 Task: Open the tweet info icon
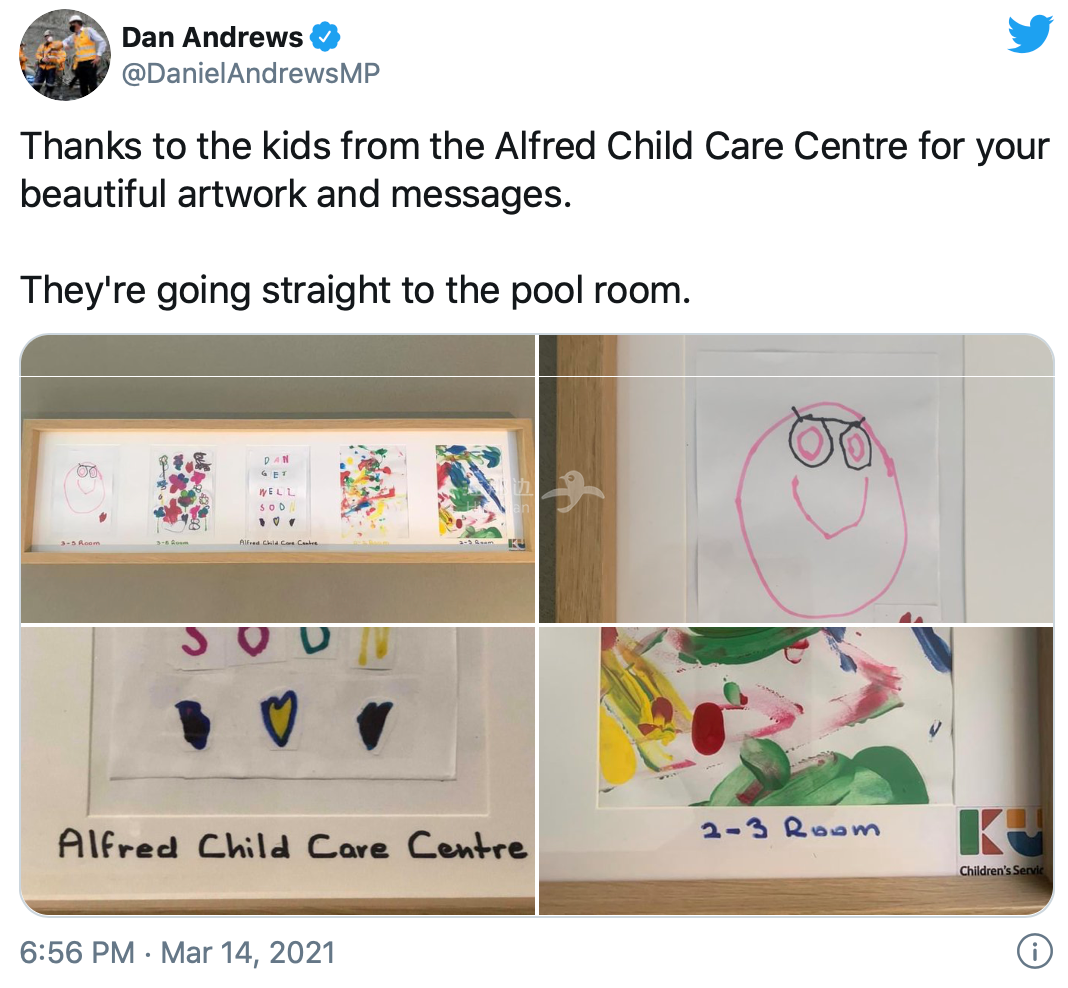click(1035, 951)
